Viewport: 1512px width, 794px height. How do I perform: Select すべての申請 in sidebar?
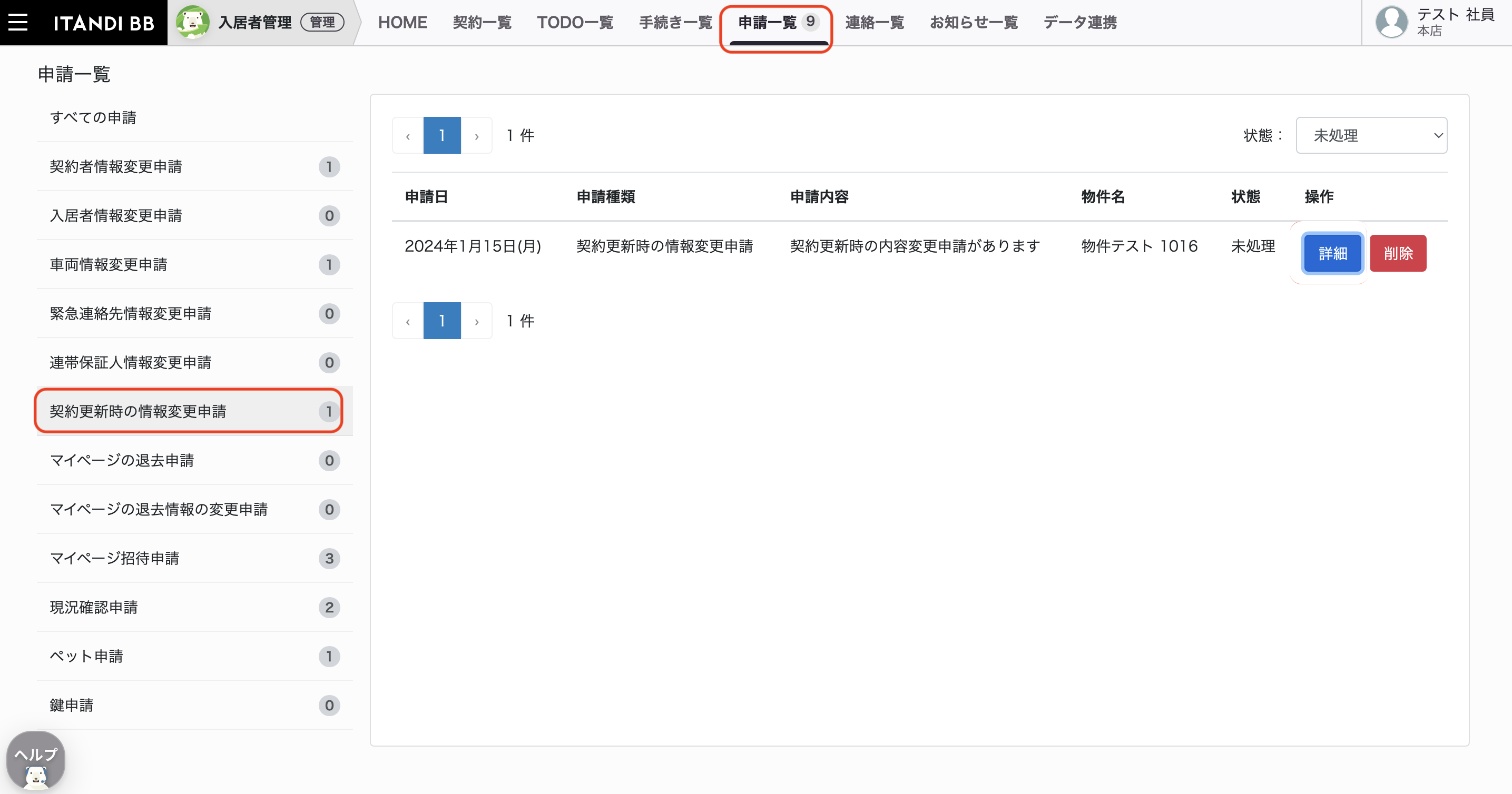click(x=194, y=117)
